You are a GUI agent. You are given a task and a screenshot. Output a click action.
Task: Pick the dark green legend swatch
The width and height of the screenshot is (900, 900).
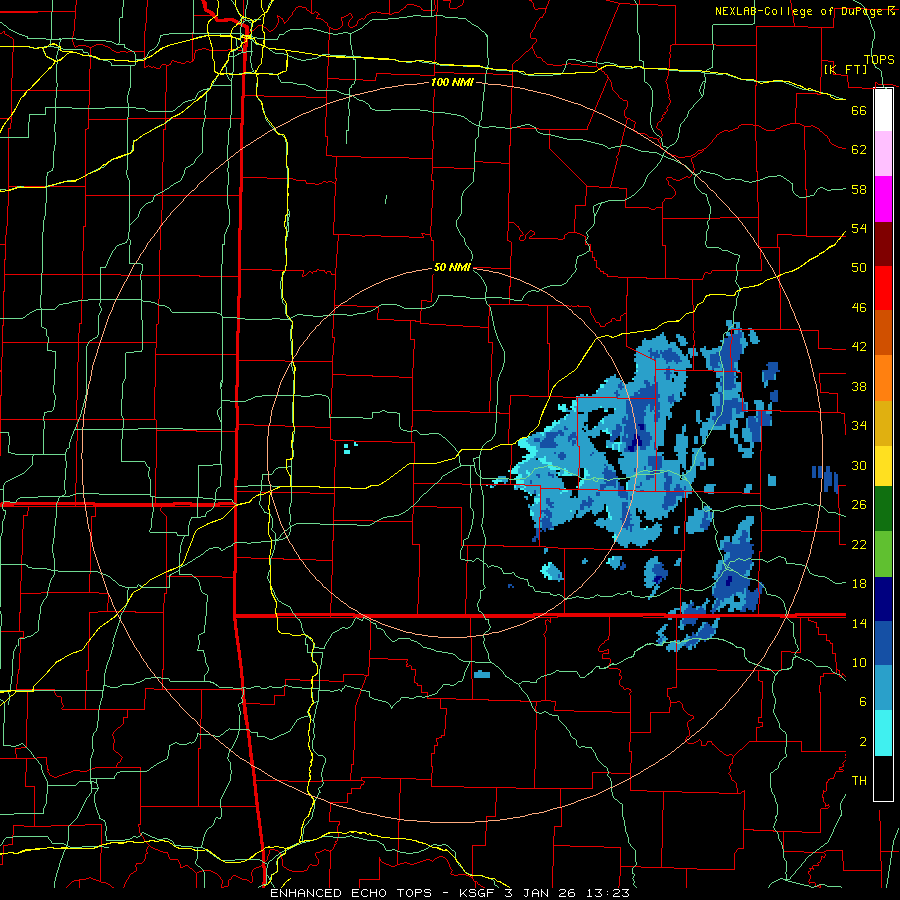883,509
